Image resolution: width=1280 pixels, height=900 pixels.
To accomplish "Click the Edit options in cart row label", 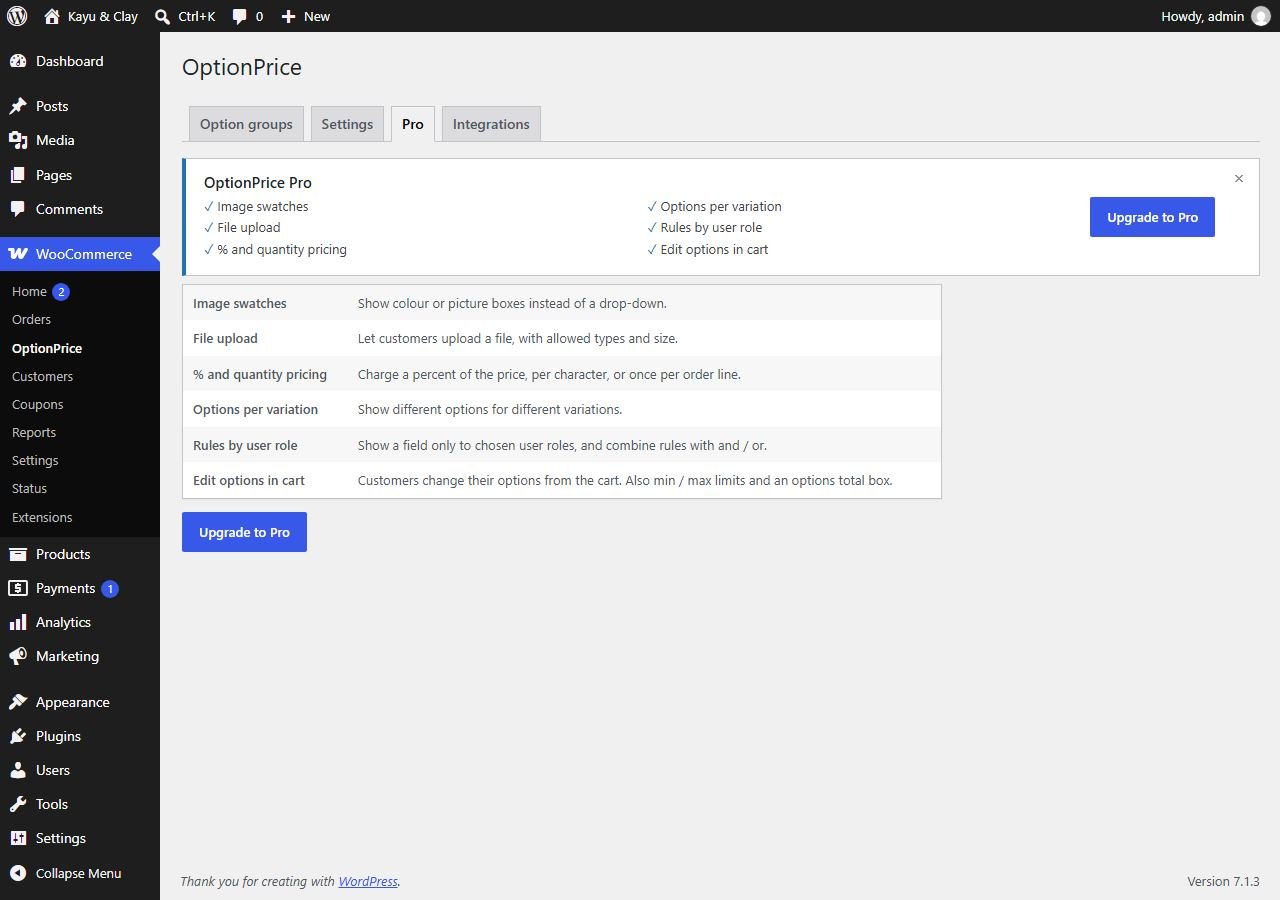I will [249, 480].
